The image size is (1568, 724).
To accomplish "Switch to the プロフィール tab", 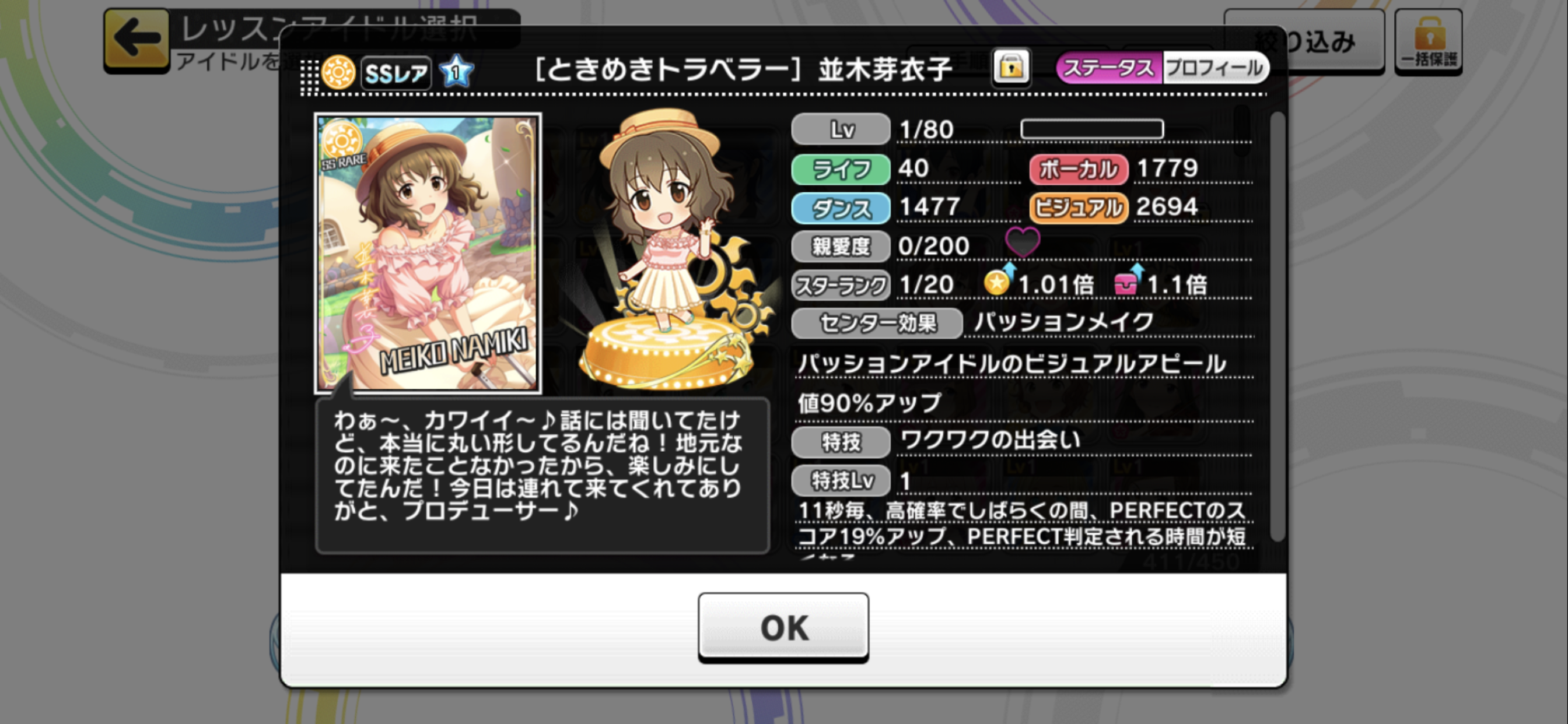I will (x=1216, y=68).
